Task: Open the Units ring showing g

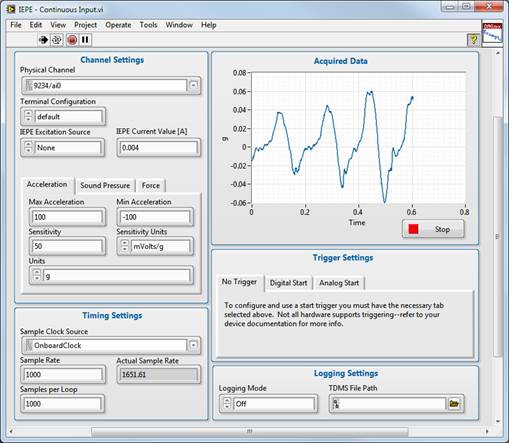Action: coord(117,276)
